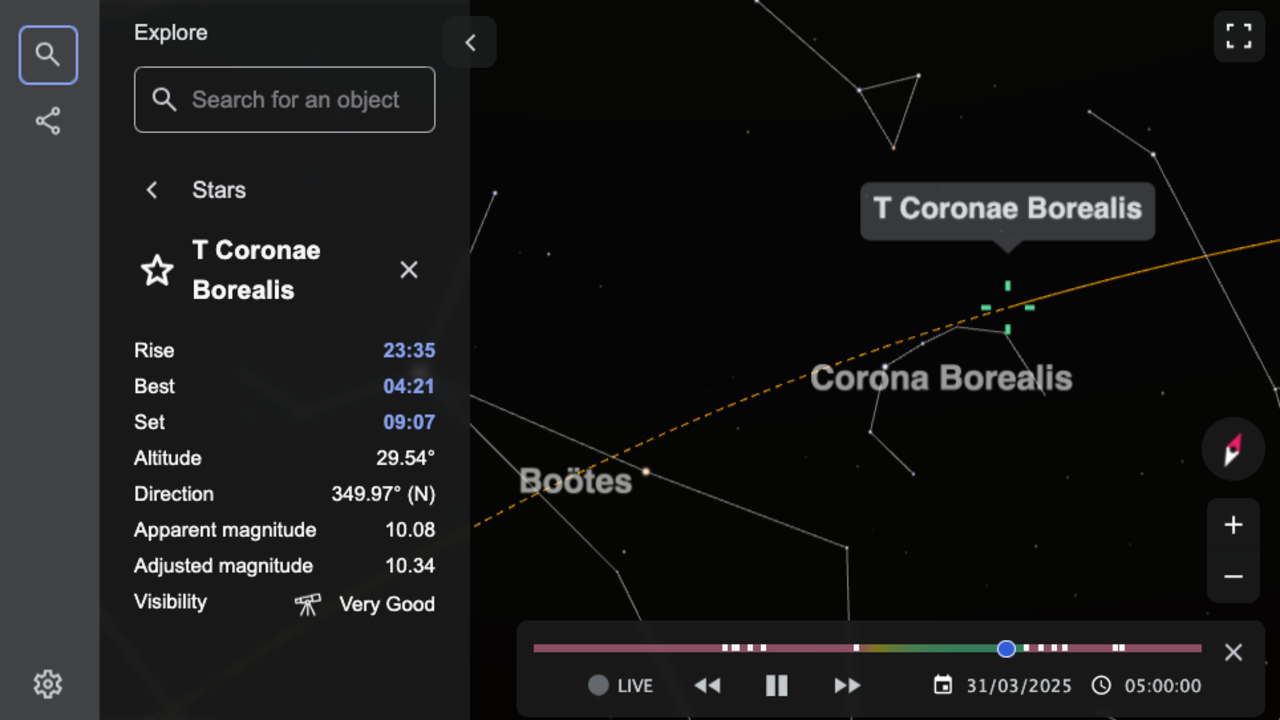Open the settings gear
The width and height of the screenshot is (1280, 720).
[x=48, y=684]
